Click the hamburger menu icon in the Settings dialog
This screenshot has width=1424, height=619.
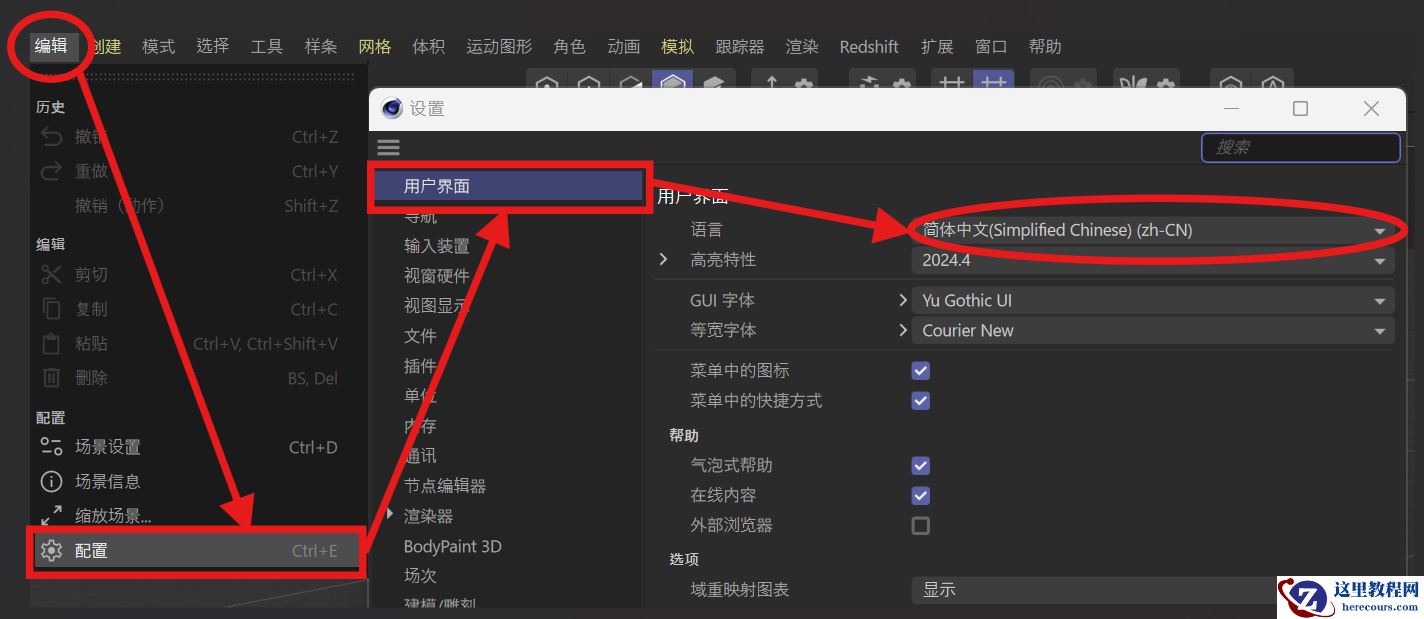pyautogui.click(x=388, y=147)
